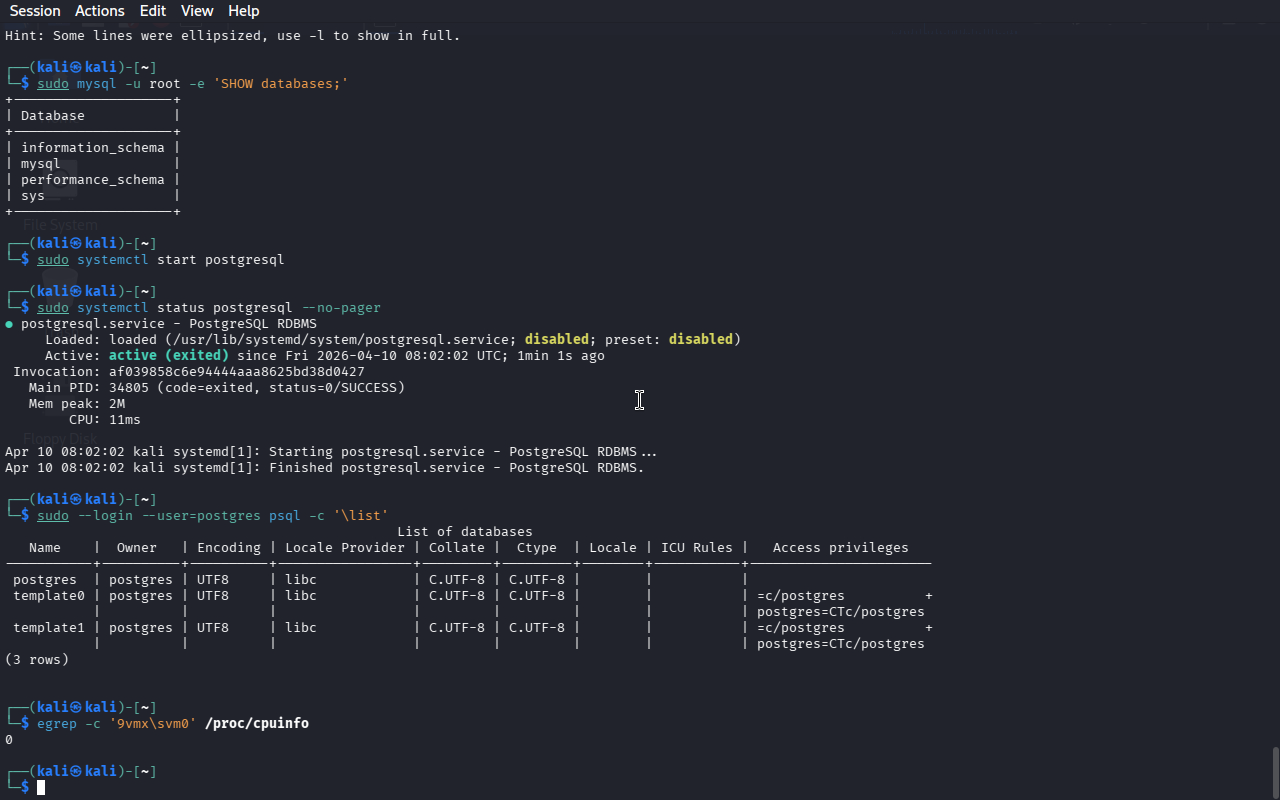This screenshot has height=800, width=1280.
Task: Click the template0 row name
Action: tap(48, 596)
